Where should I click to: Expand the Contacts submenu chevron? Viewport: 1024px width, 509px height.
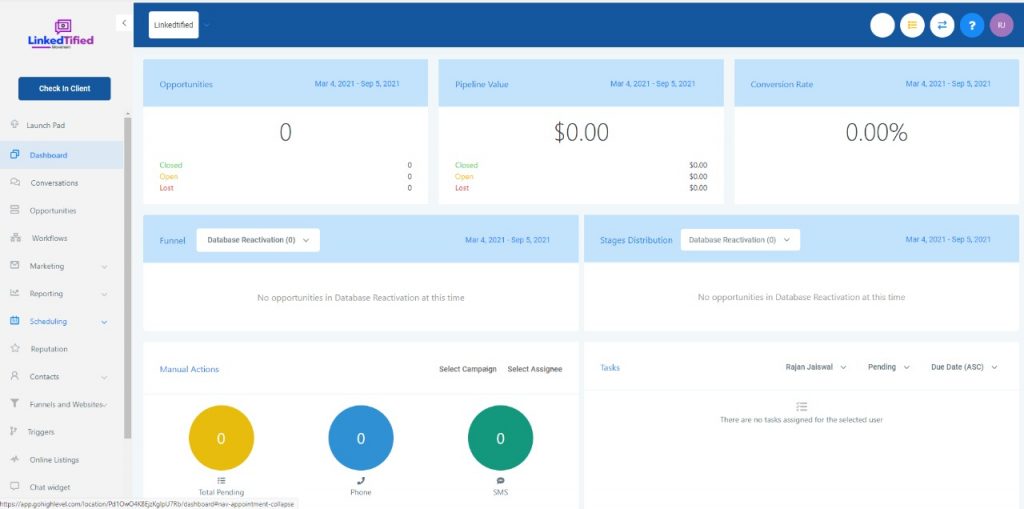[104, 377]
